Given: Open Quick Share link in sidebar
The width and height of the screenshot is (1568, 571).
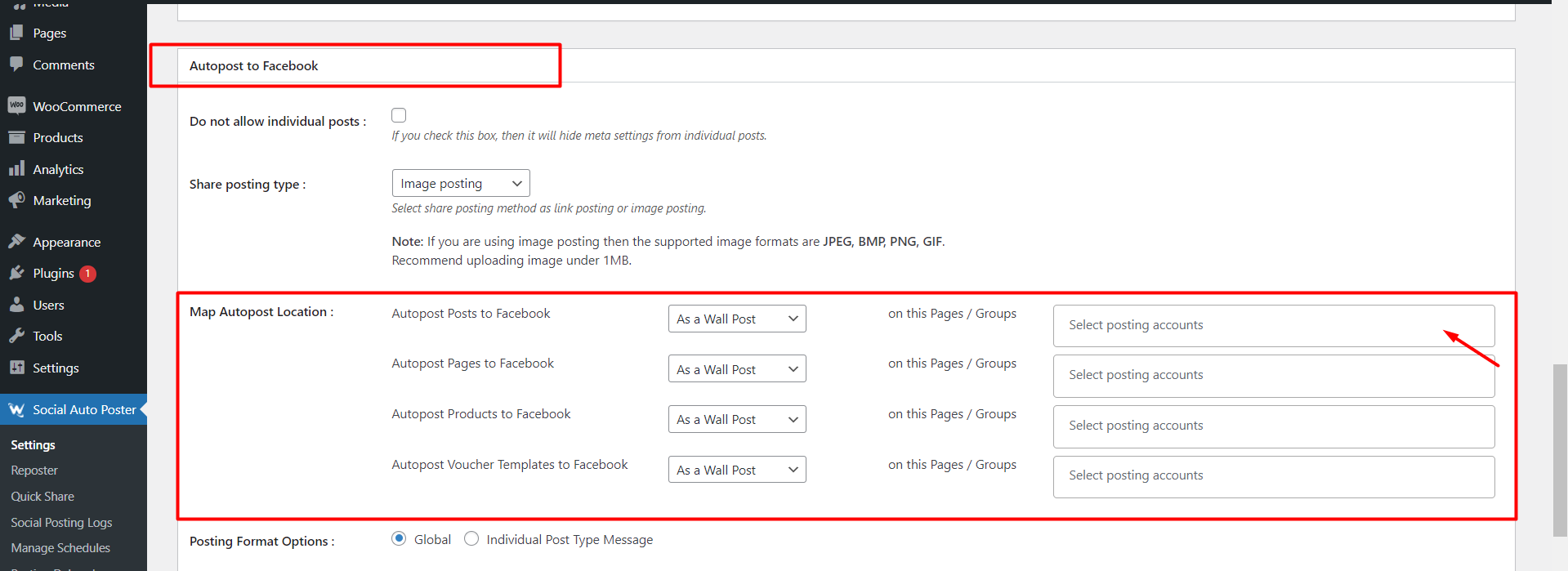Looking at the screenshot, I should 42,497.
